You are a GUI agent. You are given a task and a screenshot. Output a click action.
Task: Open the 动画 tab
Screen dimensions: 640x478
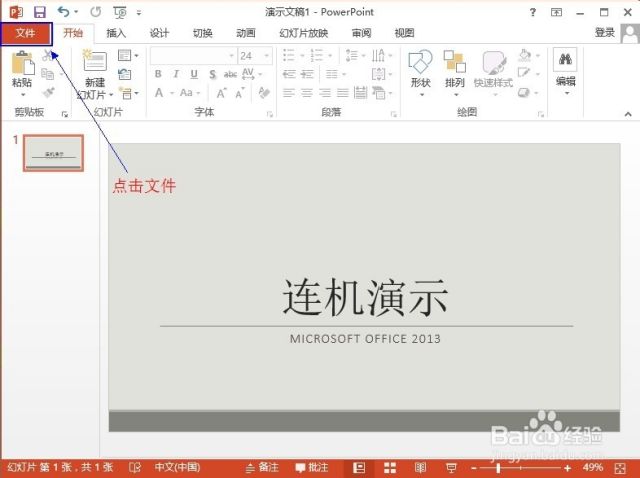(x=246, y=33)
